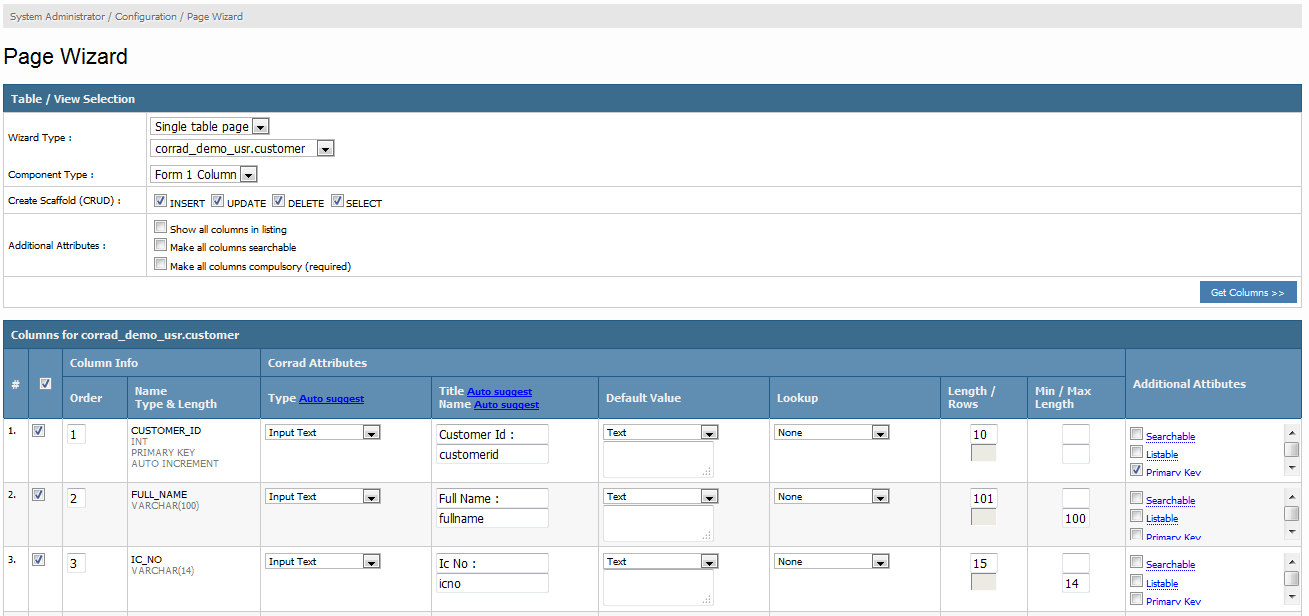Open the Form 1 Column component dropdown
Screen dimensions: 1309x616
point(204,175)
